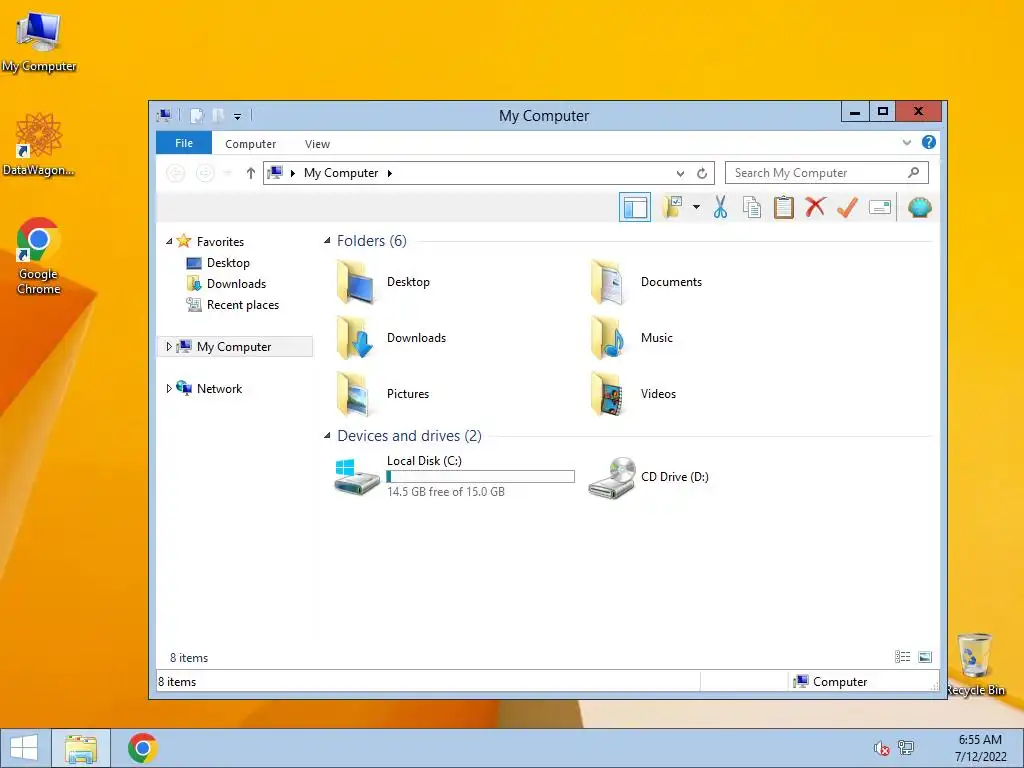Image resolution: width=1024 pixels, height=768 pixels.
Task: Open the folder options dropdown arrow
Action: (696, 208)
